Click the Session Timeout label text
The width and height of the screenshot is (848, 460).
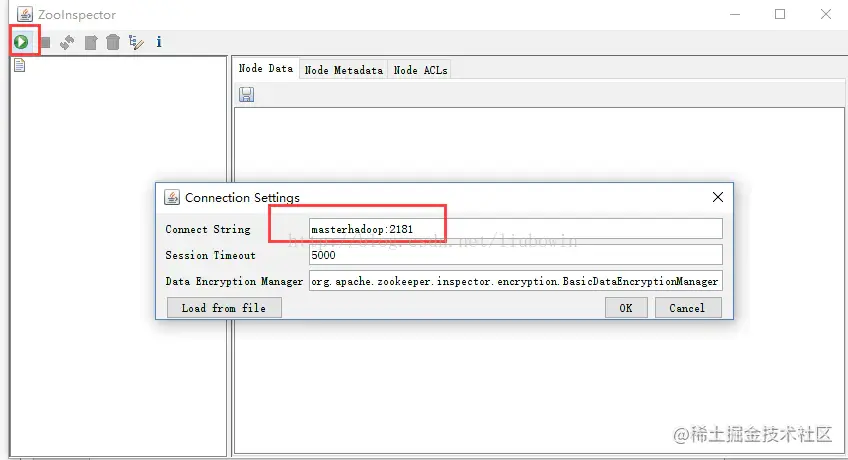(x=210, y=255)
